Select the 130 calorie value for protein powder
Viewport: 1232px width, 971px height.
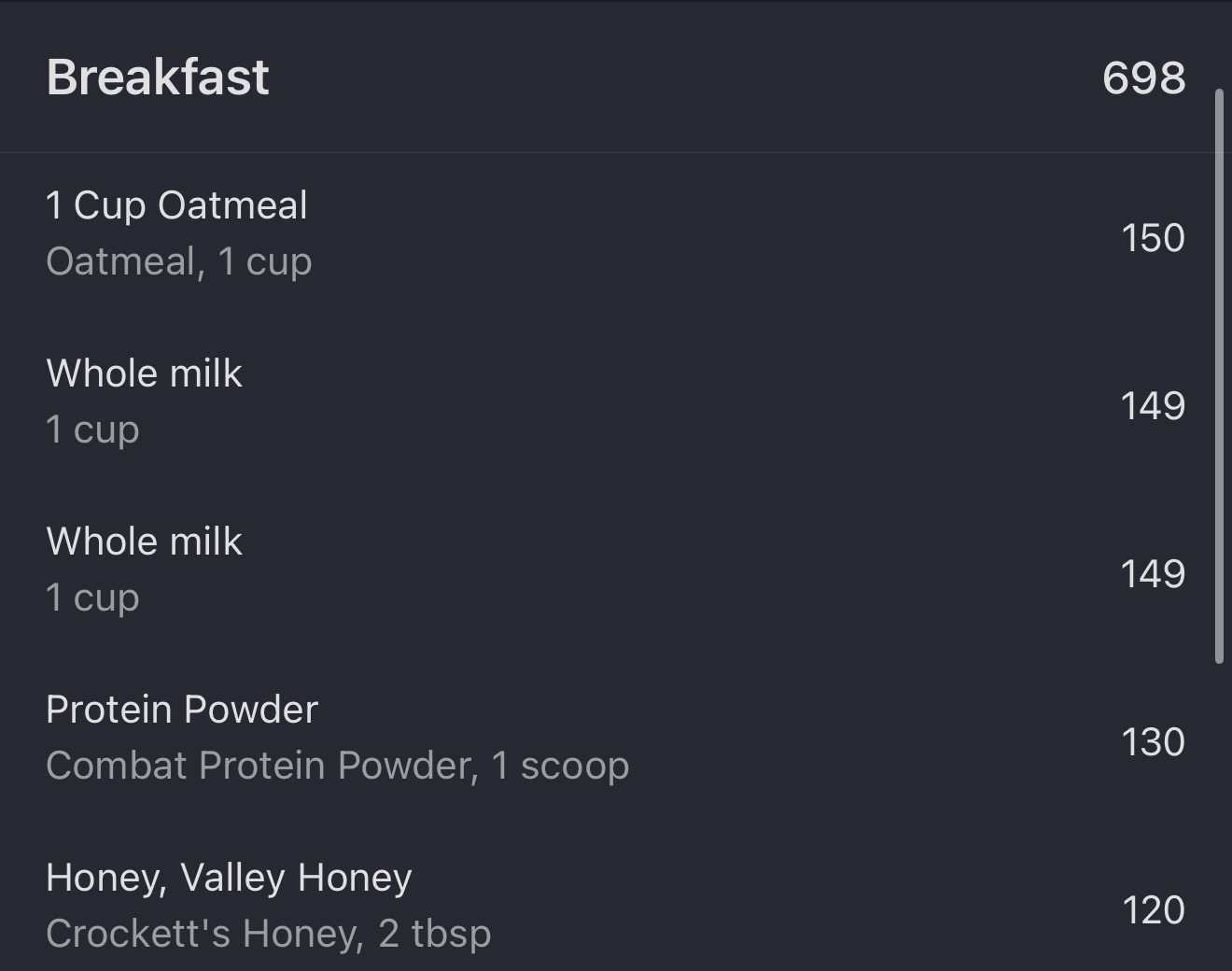tap(1153, 742)
